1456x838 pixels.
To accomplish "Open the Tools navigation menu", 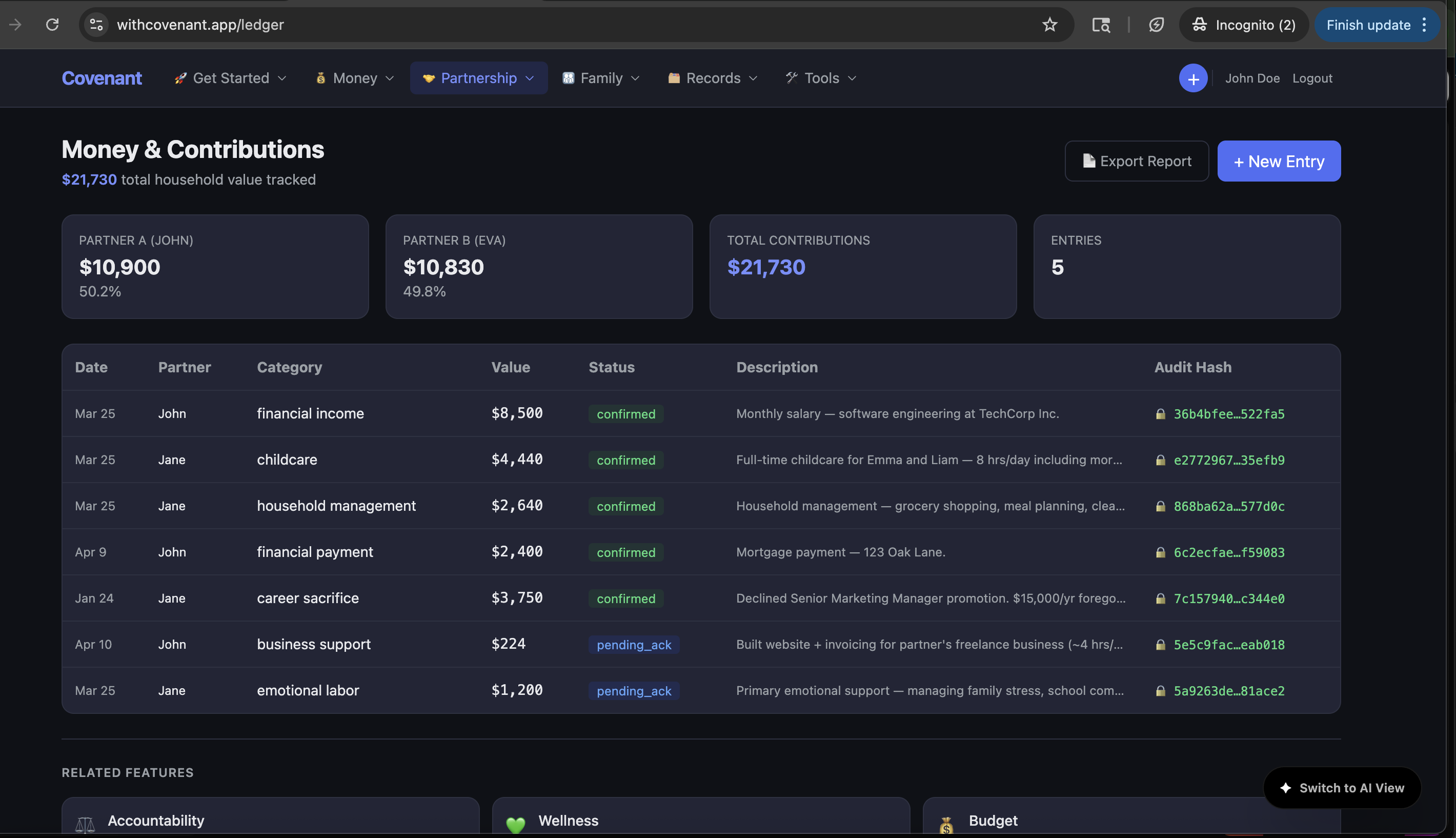I will 821,78.
